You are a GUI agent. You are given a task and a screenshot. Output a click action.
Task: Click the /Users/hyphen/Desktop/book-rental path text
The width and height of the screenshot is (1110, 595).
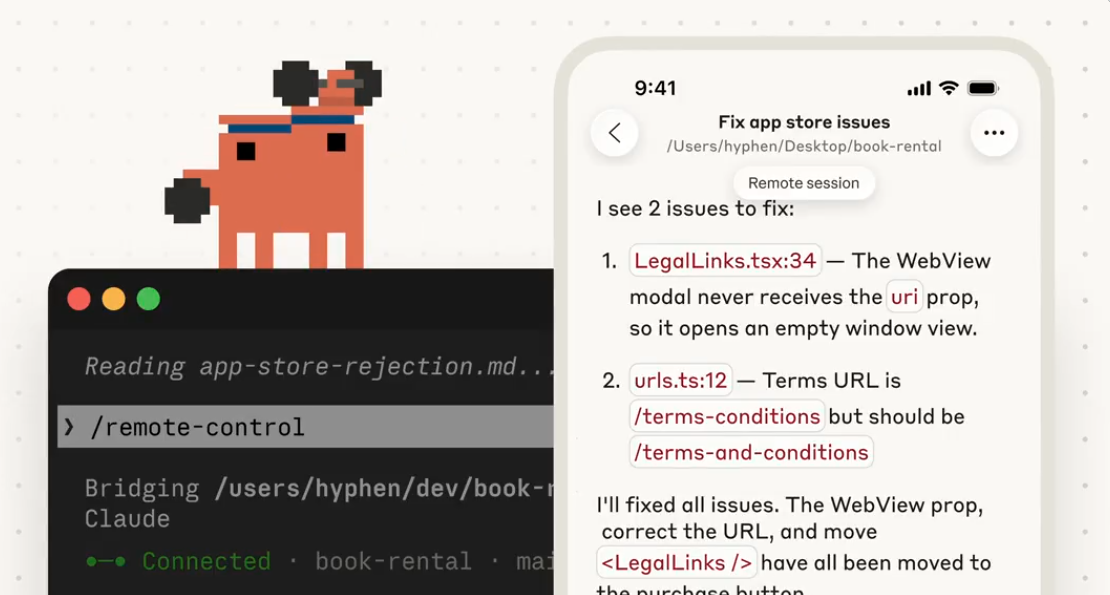tap(803, 146)
